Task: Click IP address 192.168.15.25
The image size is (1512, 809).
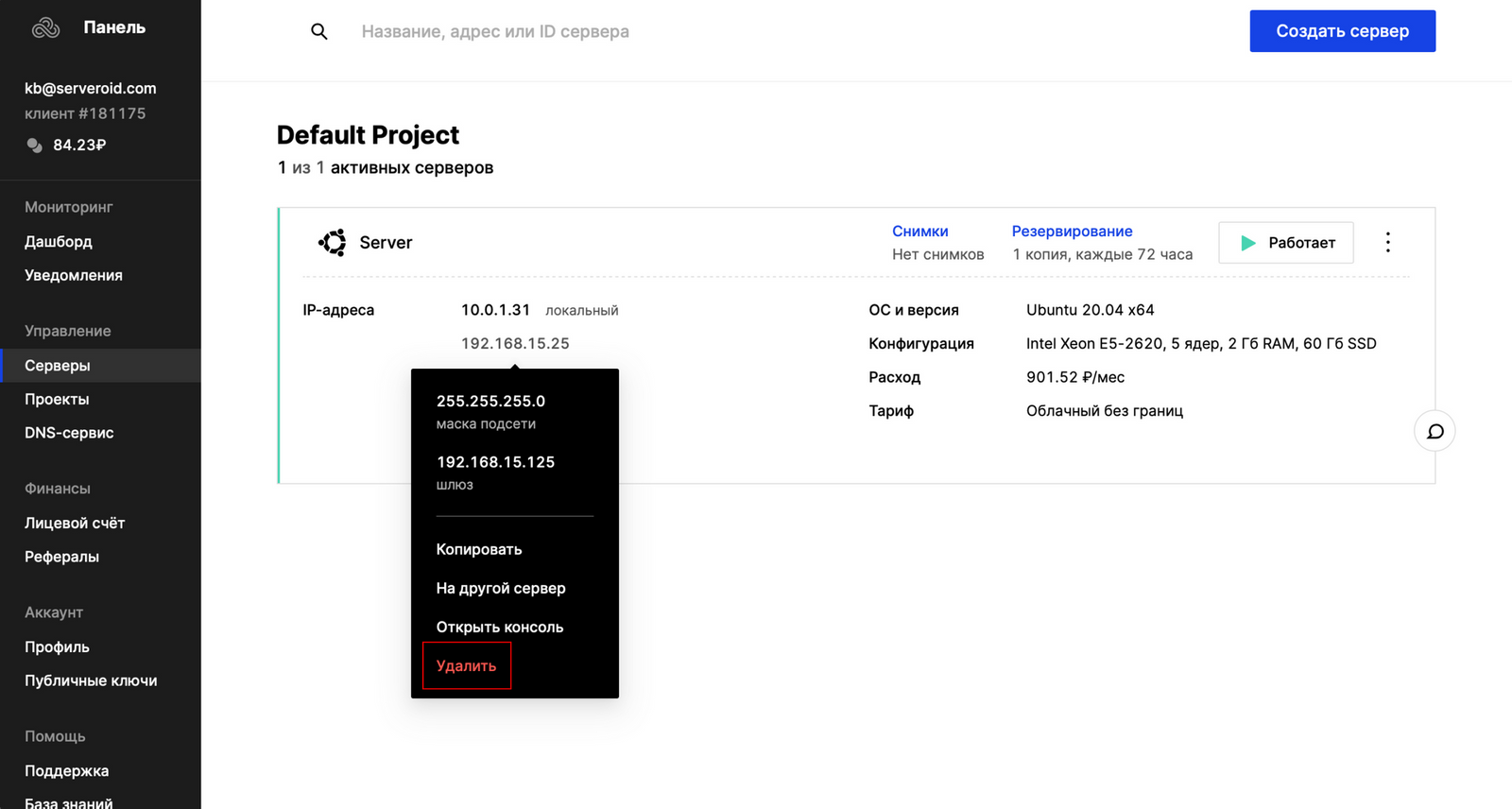Action: (x=515, y=343)
